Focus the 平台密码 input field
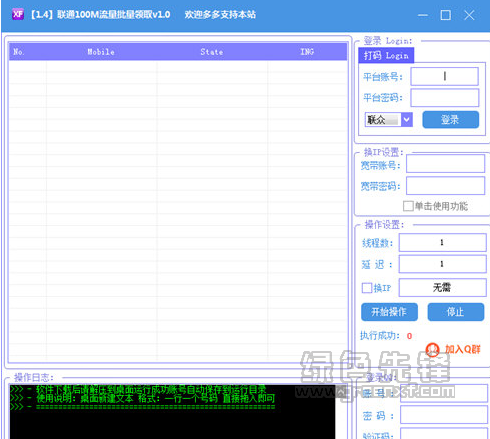The height and width of the screenshot is (439, 490). pyautogui.click(x=444, y=97)
